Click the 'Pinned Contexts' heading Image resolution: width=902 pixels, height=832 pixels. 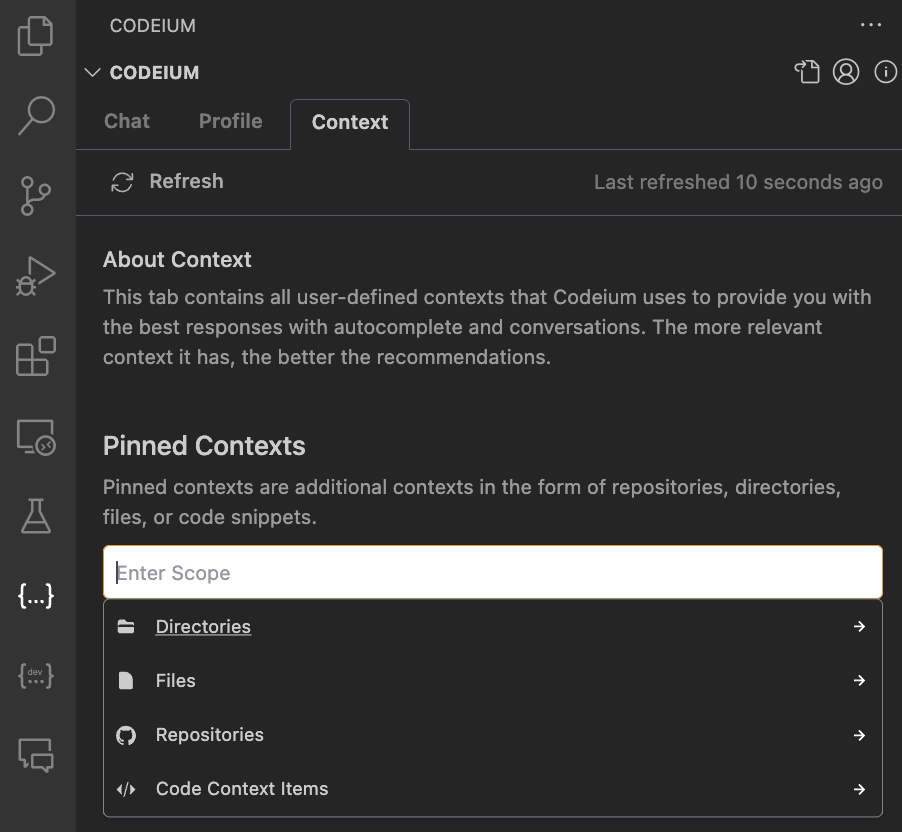[204, 446]
